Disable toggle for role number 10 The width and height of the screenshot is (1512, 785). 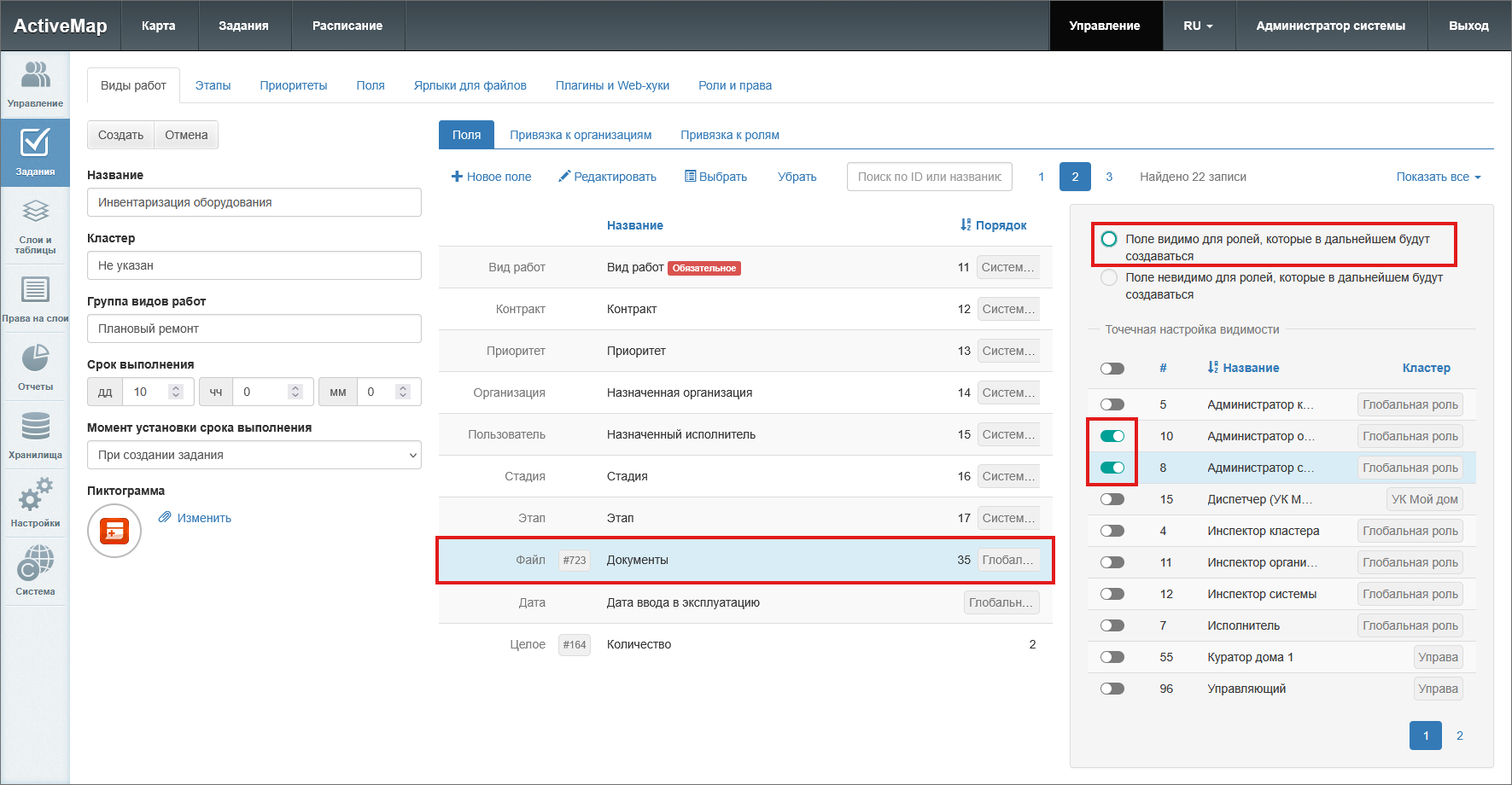1112,436
